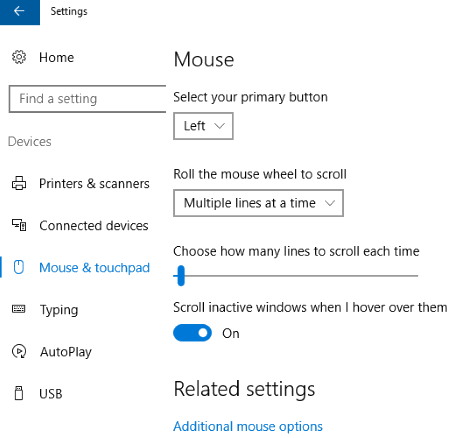Click the scroll lines slider handle
450x438 pixels.
point(181,276)
